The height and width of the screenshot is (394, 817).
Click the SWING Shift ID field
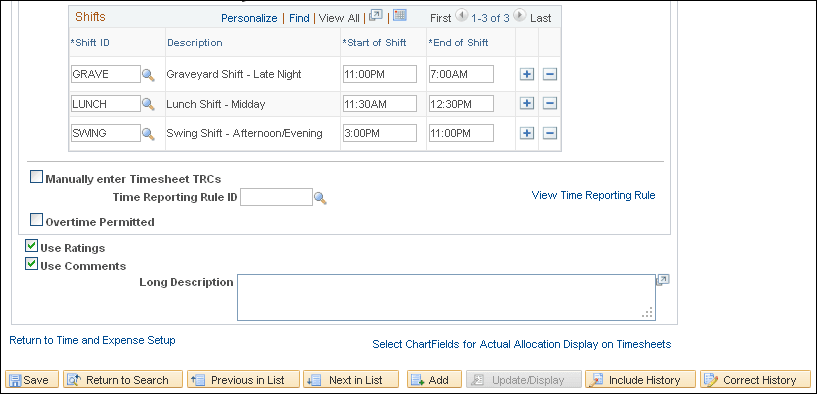106,133
